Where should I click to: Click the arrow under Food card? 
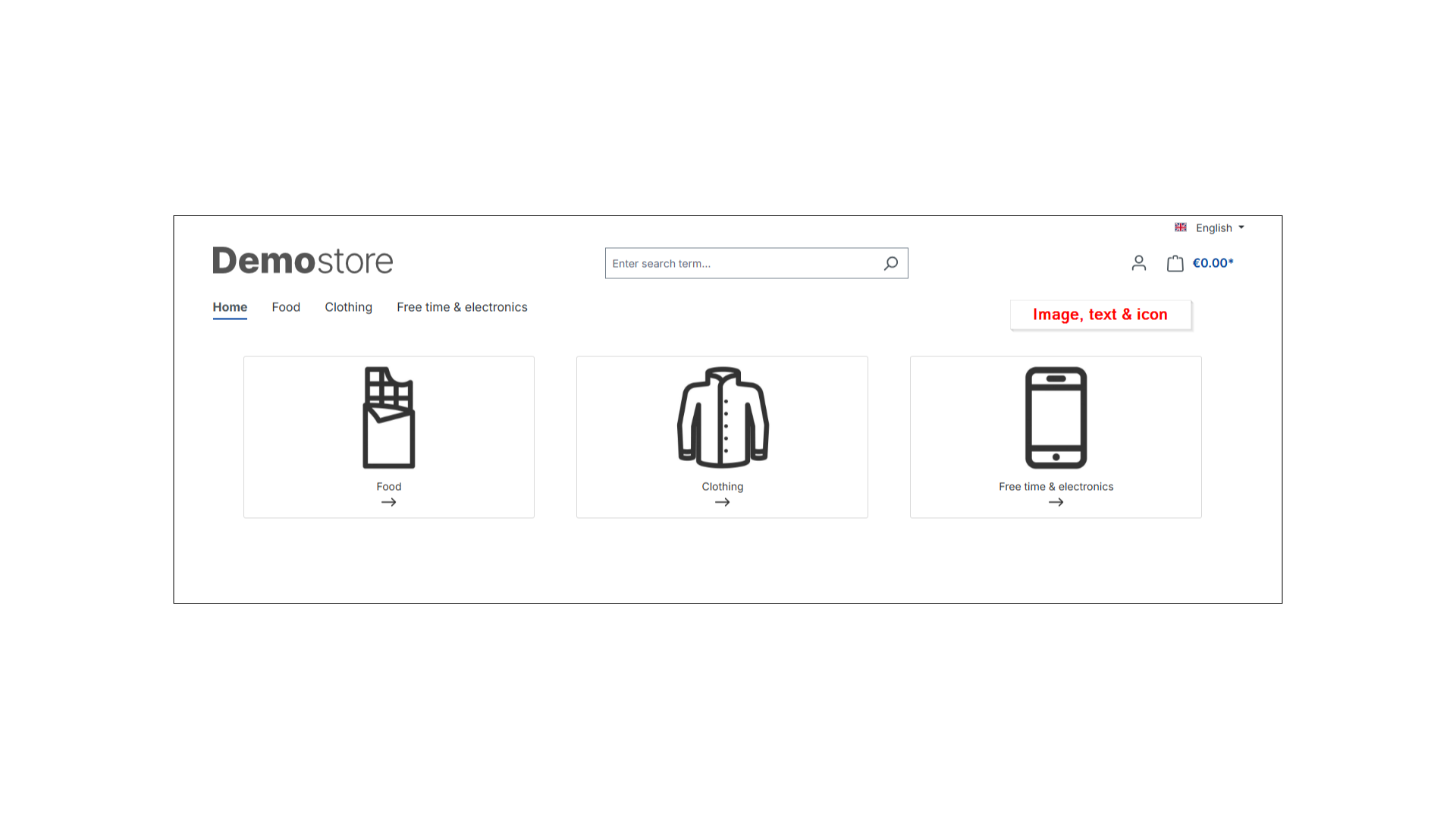(389, 502)
